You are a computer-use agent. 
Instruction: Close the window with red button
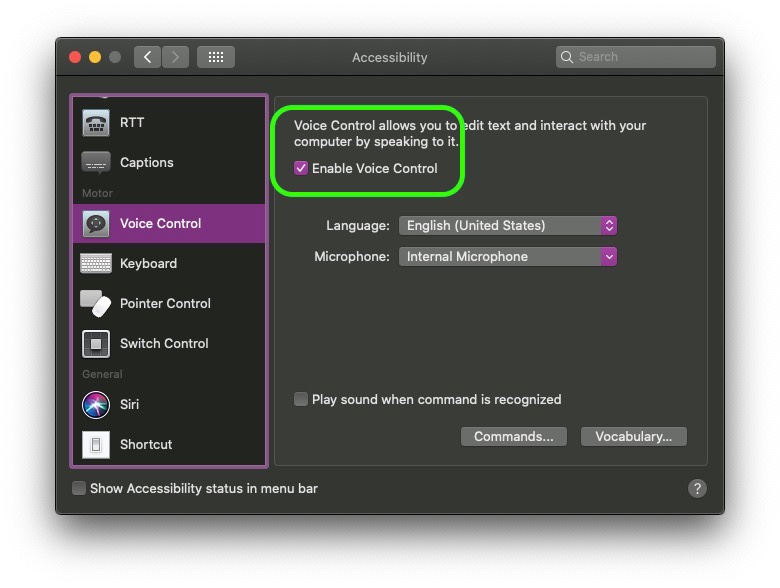click(x=75, y=57)
